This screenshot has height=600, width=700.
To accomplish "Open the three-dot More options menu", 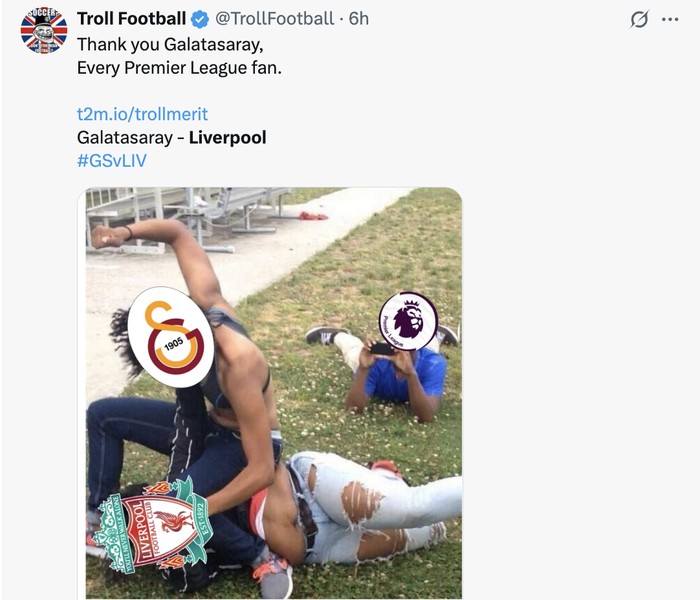I will (x=670, y=19).
